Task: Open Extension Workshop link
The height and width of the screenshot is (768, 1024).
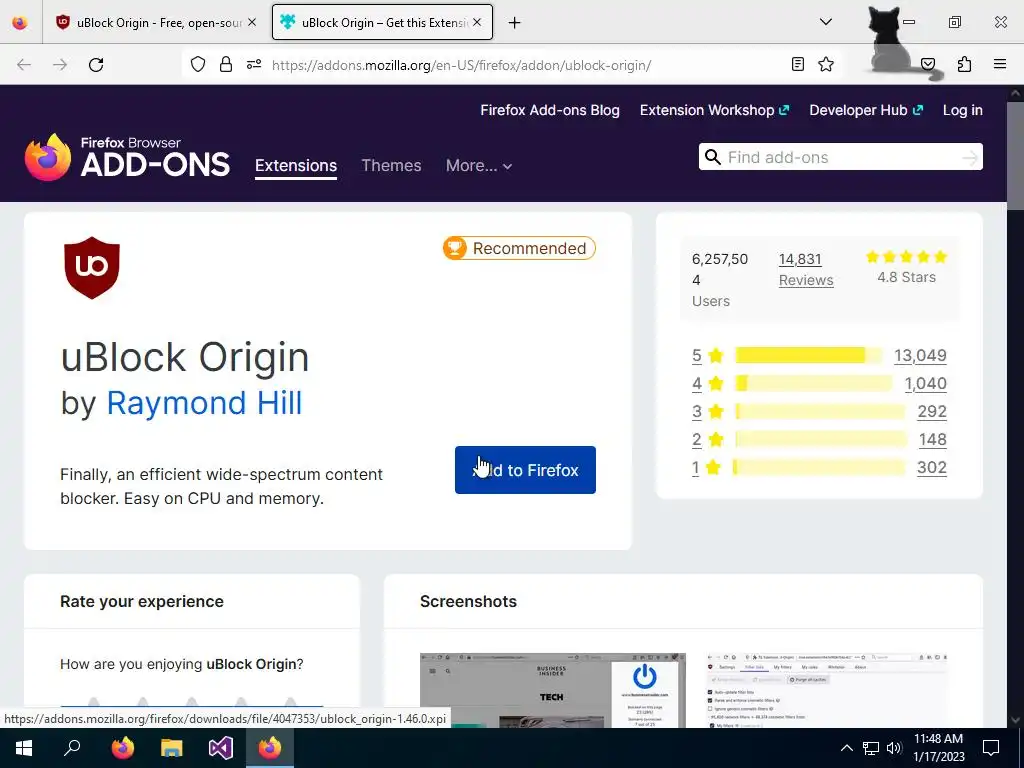Action: (x=714, y=110)
